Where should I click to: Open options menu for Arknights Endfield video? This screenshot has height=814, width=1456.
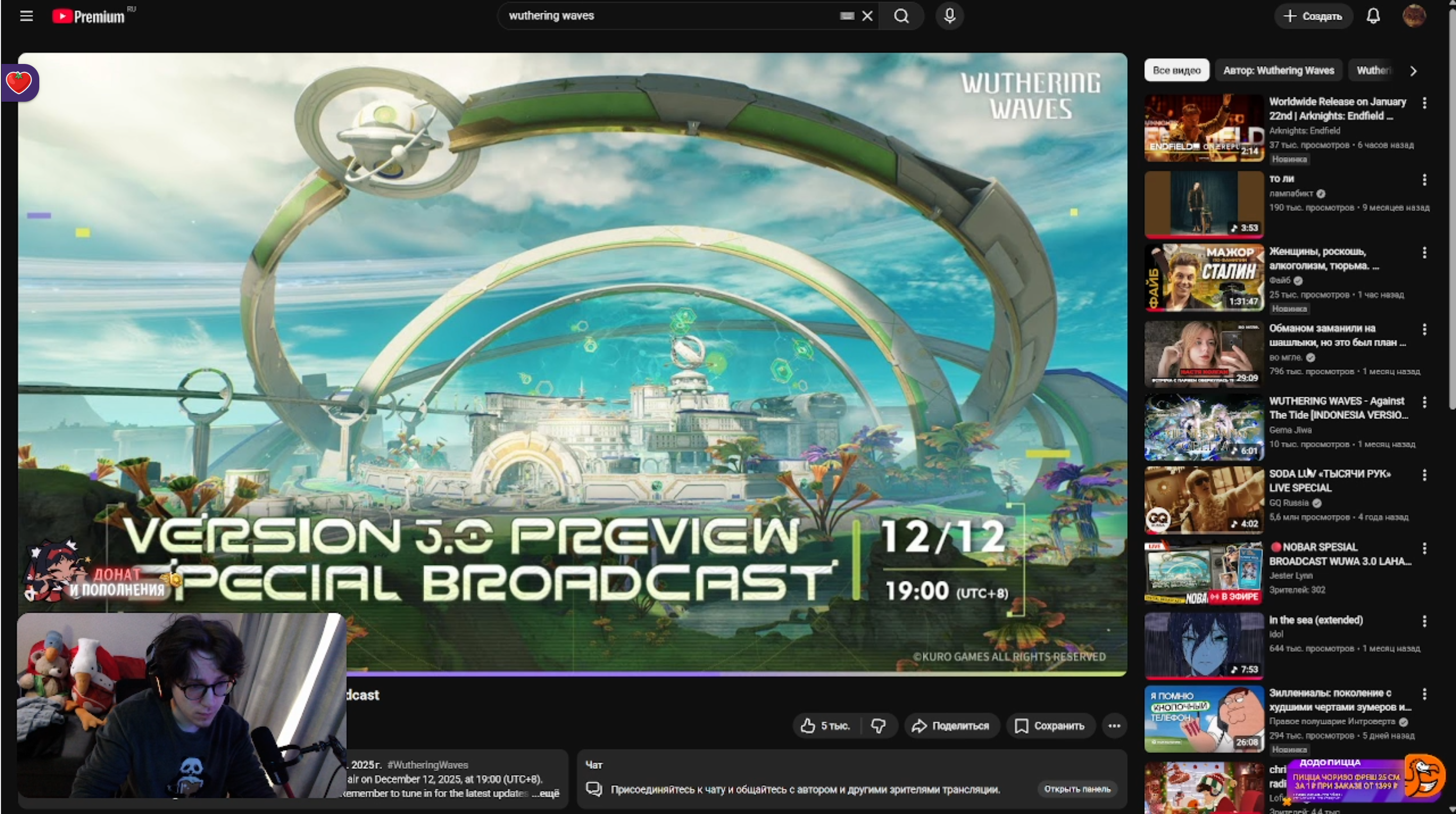[x=1424, y=103]
